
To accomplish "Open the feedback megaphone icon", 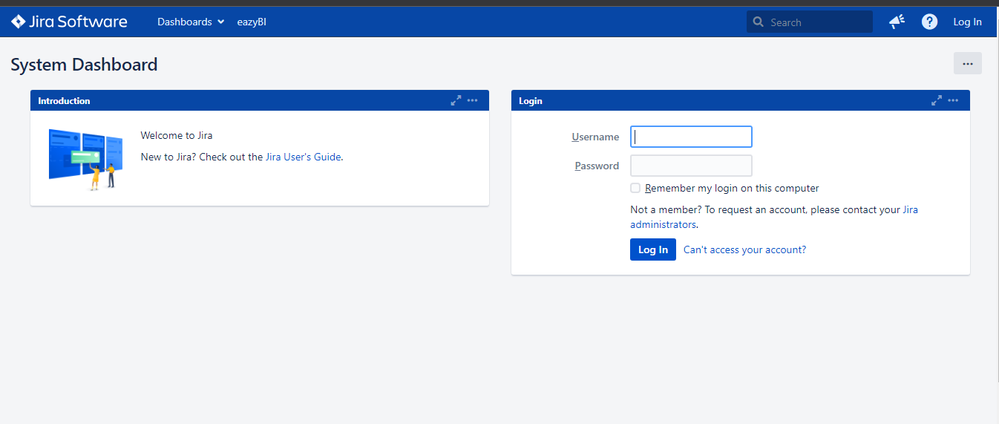I will point(897,22).
